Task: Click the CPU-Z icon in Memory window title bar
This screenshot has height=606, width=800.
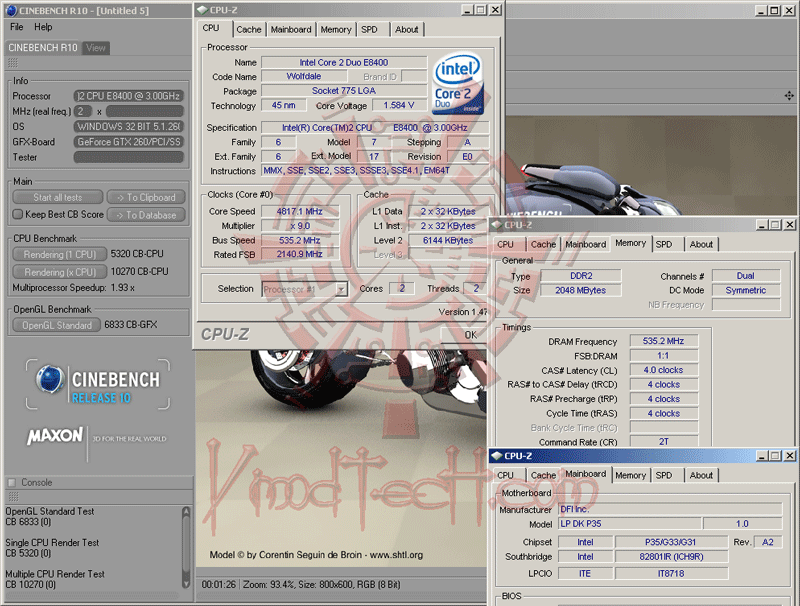Action: pos(497,224)
